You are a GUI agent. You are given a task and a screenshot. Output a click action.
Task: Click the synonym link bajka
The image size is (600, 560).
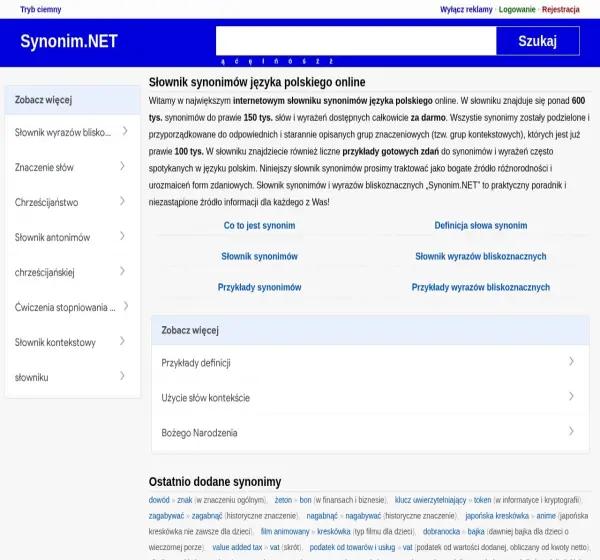pos(476,531)
